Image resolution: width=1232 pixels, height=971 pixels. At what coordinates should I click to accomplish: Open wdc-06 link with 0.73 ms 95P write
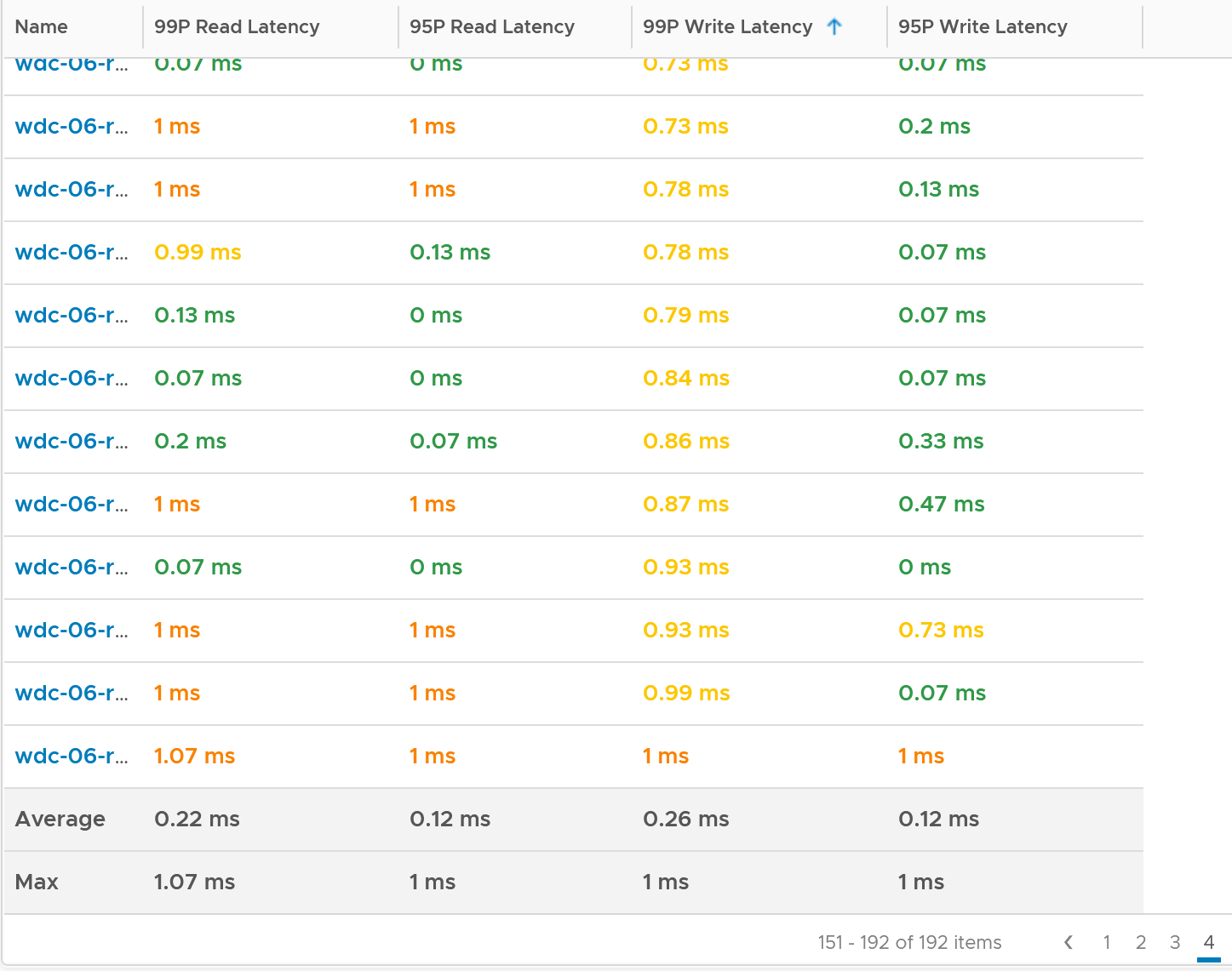[72, 630]
